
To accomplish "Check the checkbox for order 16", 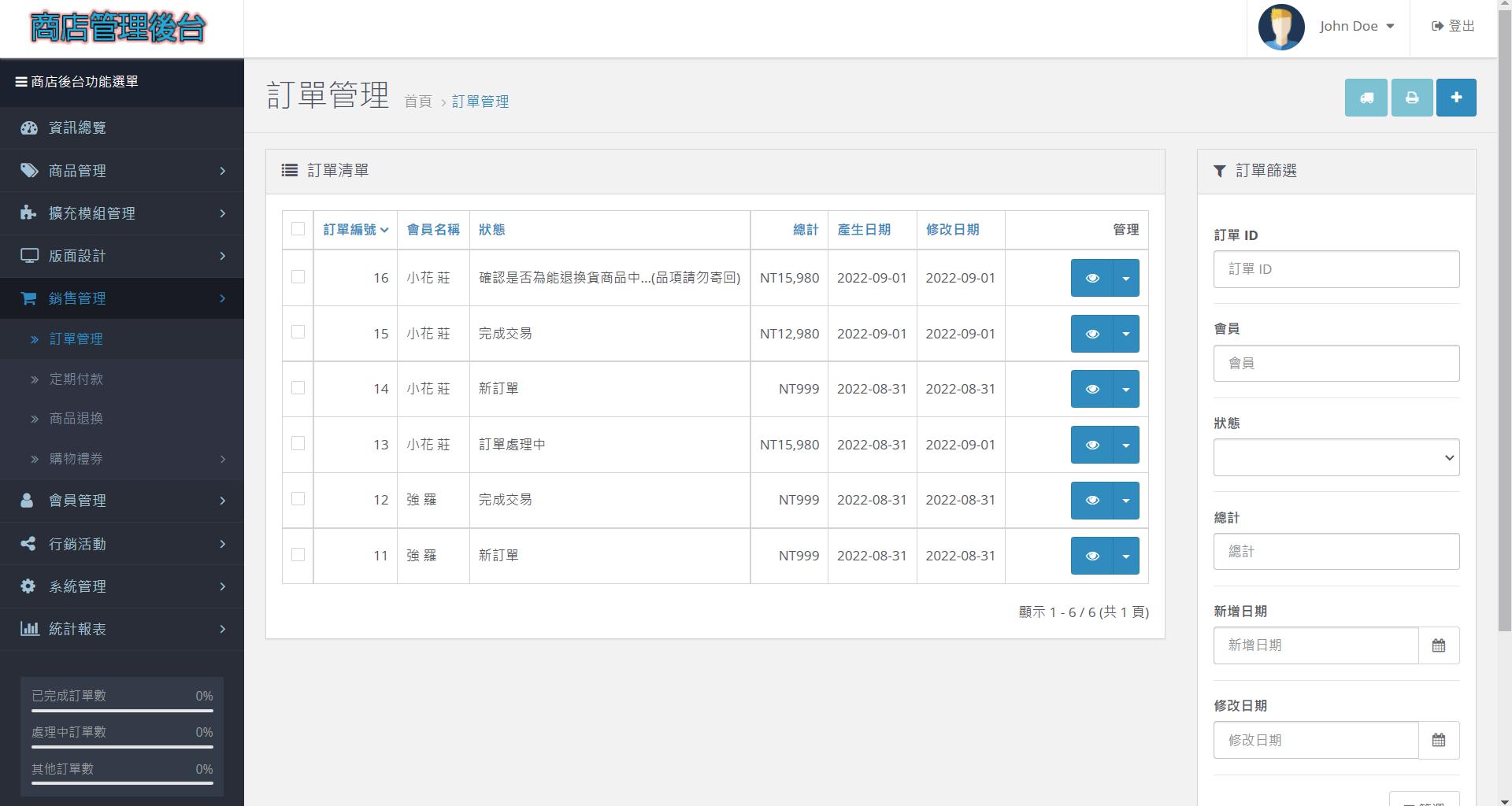I will point(298,276).
